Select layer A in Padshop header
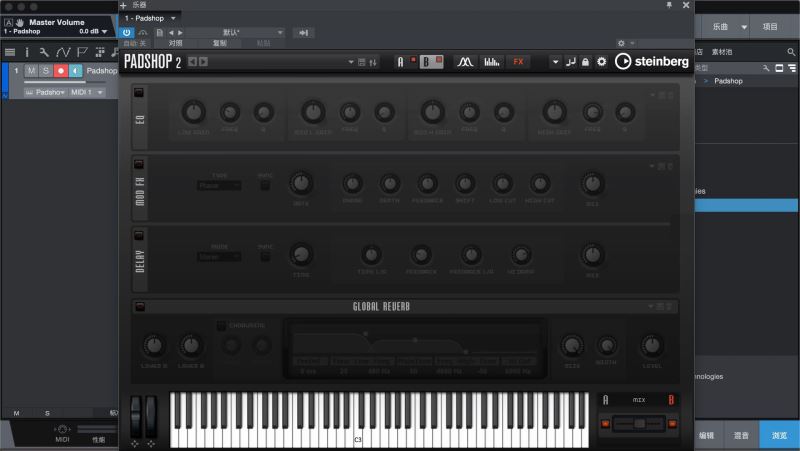Image resolution: width=800 pixels, height=451 pixels. (401, 62)
